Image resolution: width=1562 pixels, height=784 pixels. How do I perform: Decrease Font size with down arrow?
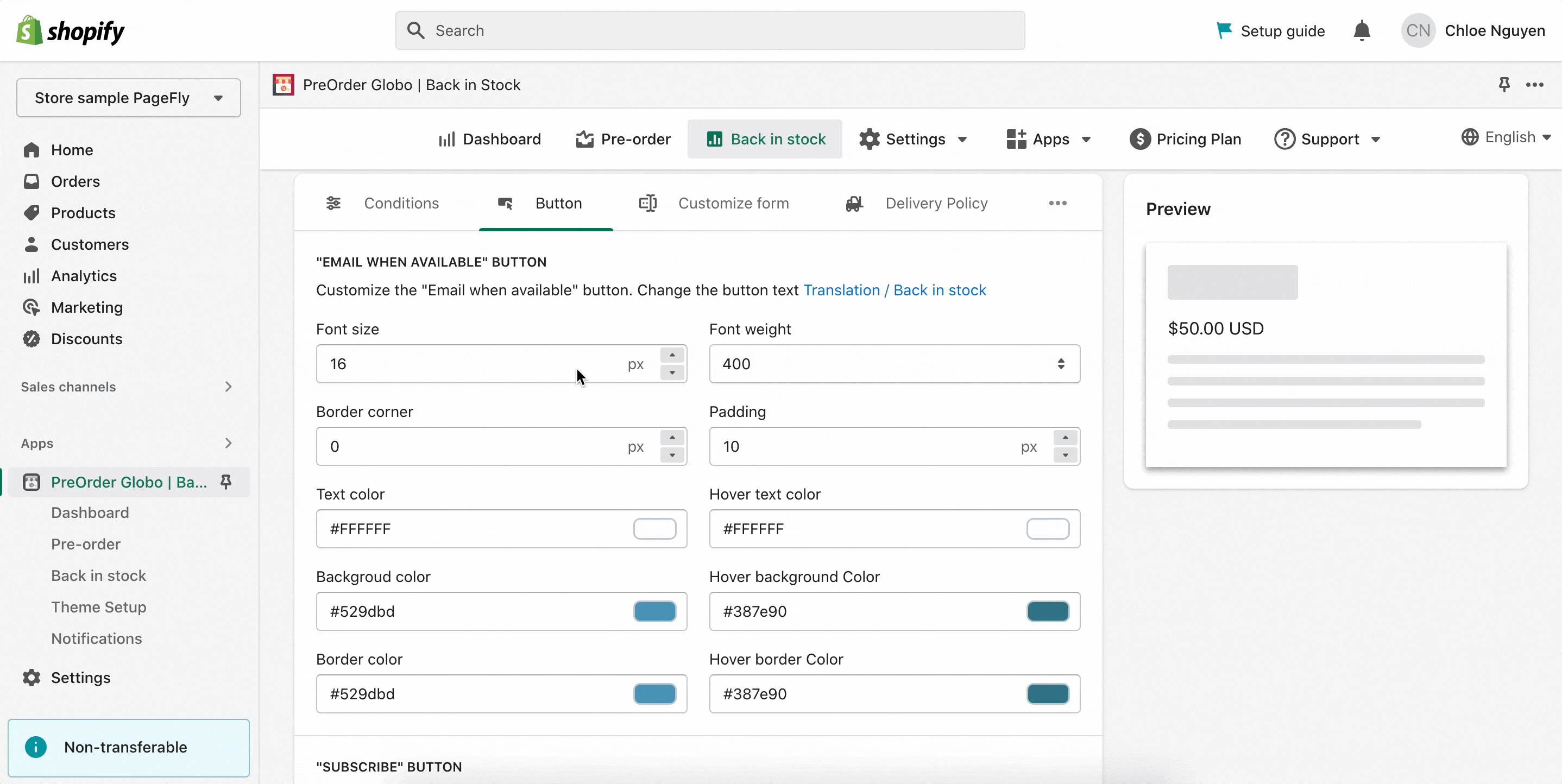(x=672, y=372)
